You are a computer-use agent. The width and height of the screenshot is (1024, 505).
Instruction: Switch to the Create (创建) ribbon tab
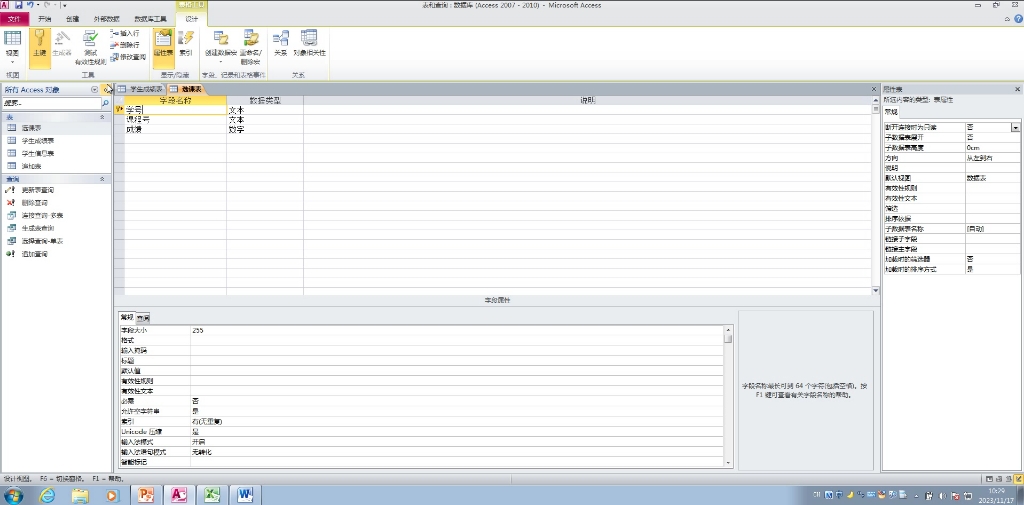tap(72, 19)
